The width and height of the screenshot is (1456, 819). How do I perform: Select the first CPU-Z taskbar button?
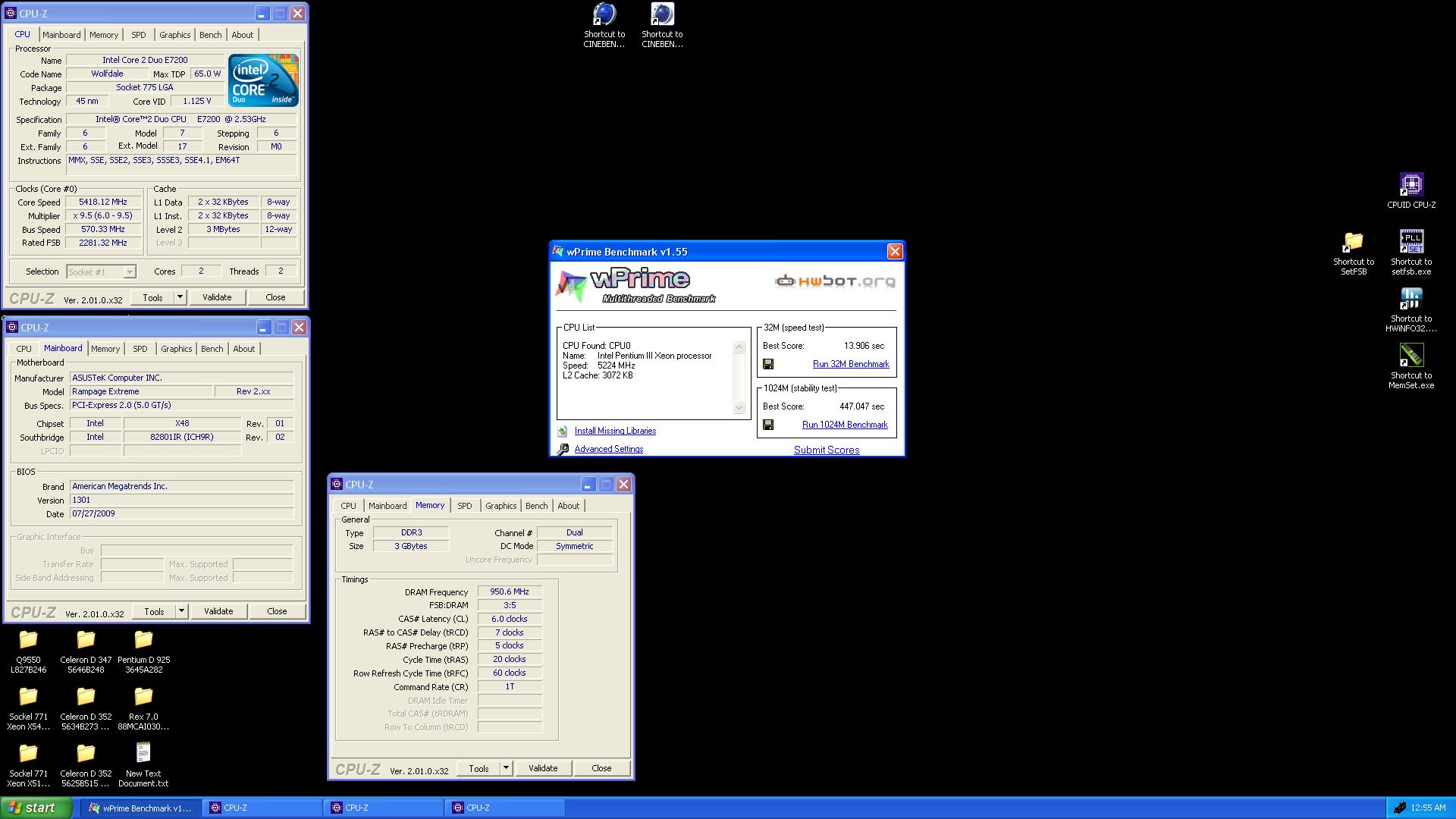pos(263,808)
